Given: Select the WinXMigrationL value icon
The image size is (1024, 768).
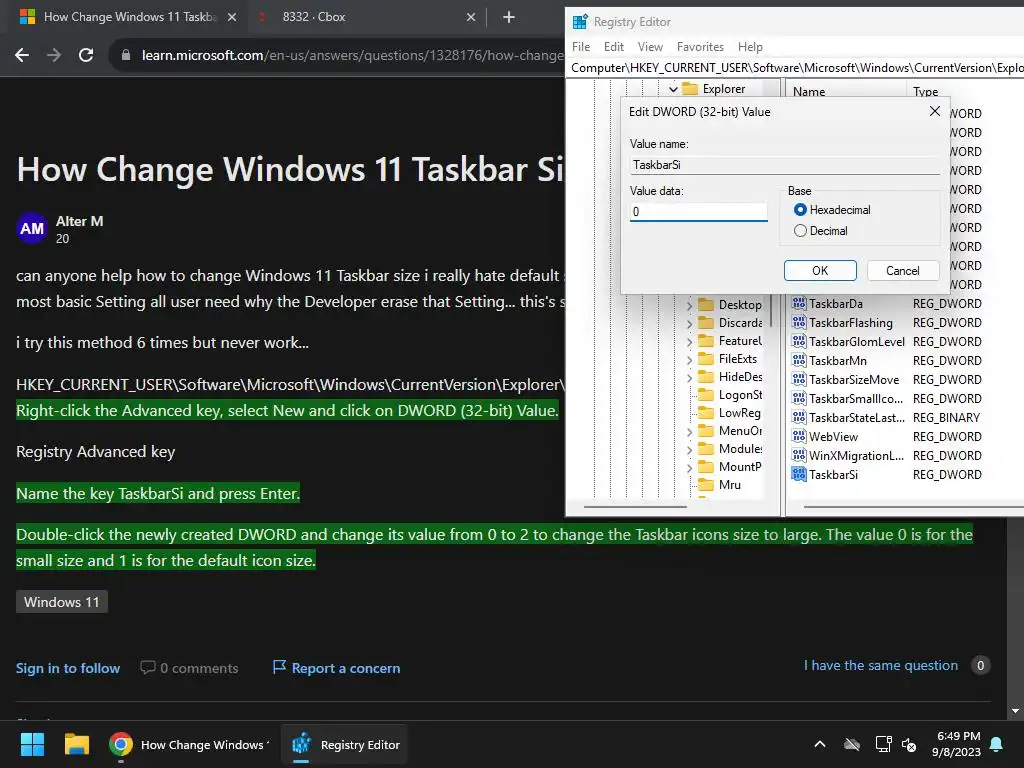Looking at the screenshot, I should click(799, 455).
